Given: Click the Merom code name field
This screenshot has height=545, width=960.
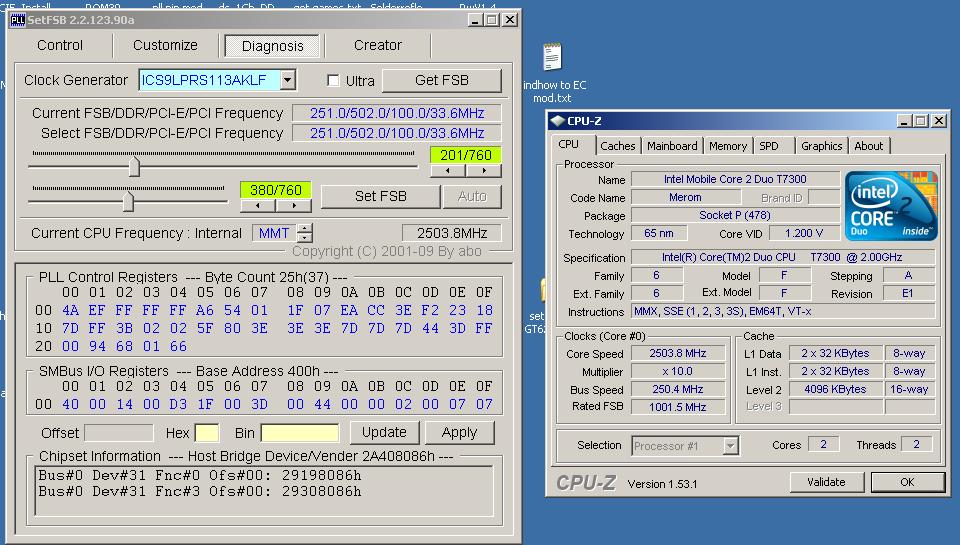Looking at the screenshot, I should pos(686,197).
